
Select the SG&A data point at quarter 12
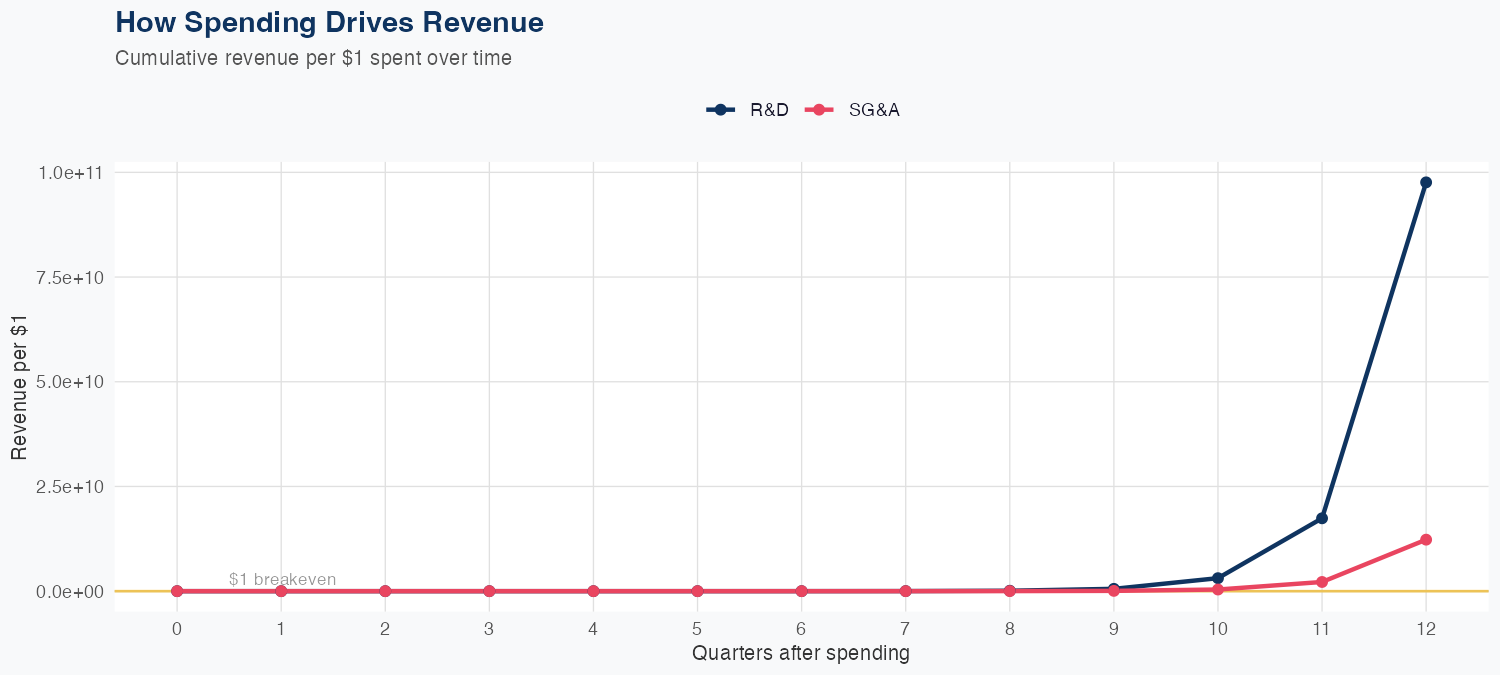click(x=1426, y=540)
